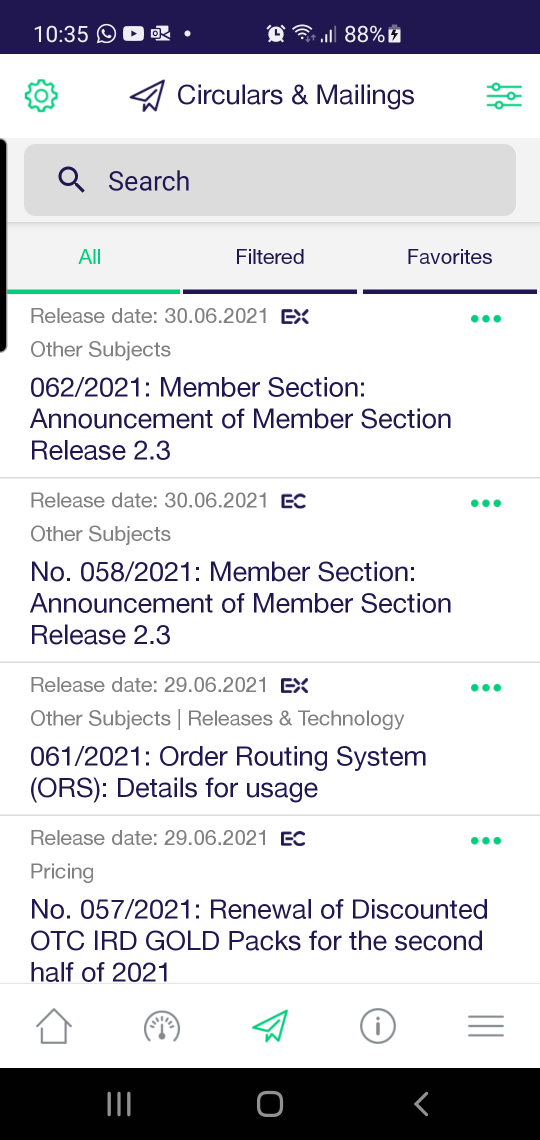The image size is (540, 1140).
Task: Open more options for No. 058/2021
Action: 486,503
